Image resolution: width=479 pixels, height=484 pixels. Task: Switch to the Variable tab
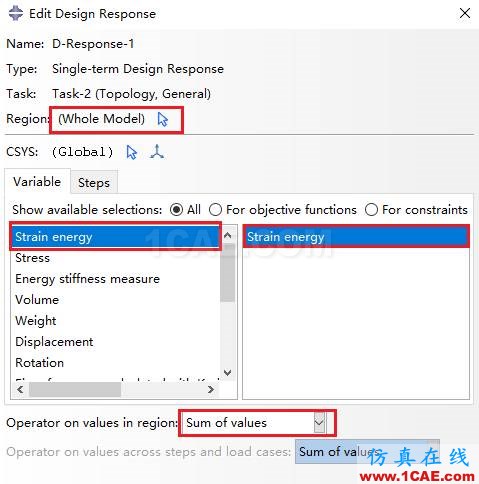(37, 182)
